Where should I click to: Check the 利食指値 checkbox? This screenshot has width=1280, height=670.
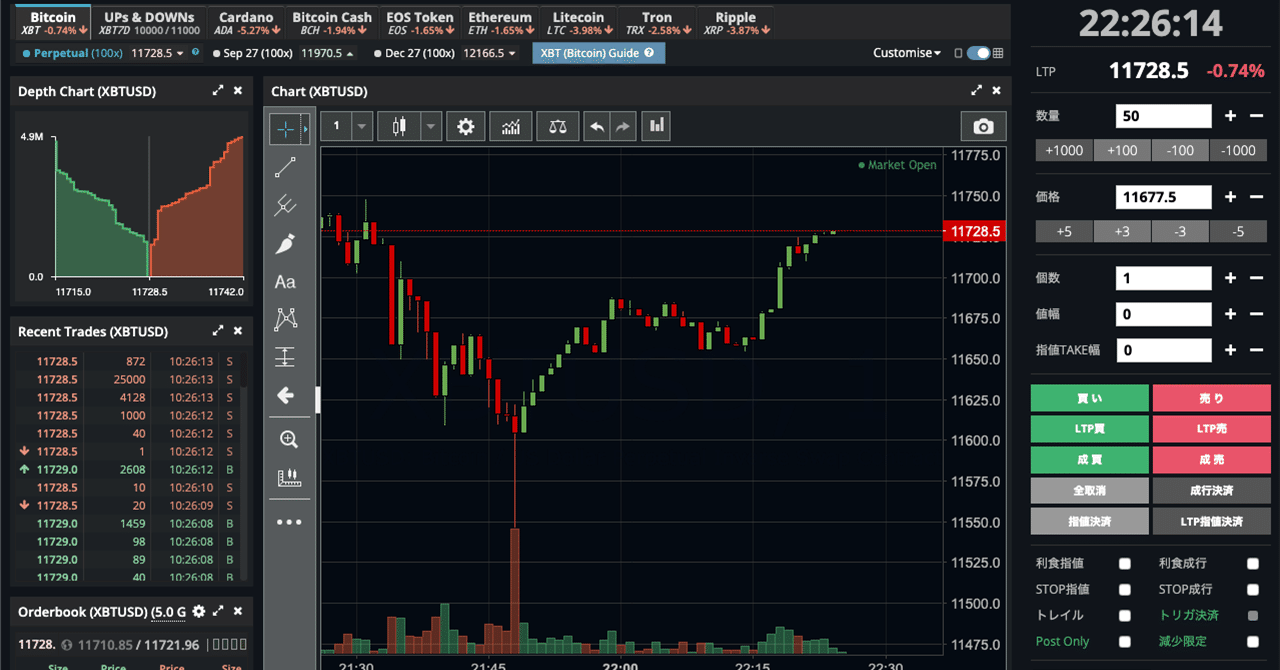[x=1125, y=564]
